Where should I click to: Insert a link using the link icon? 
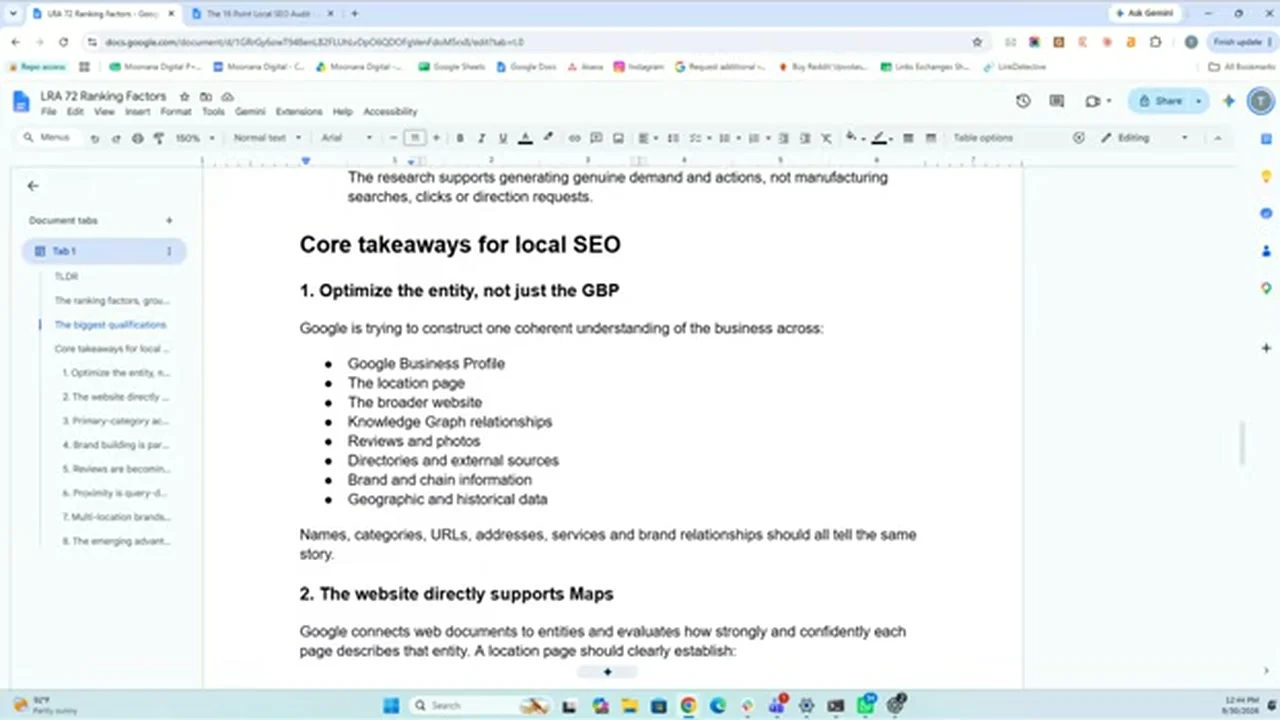pyautogui.click(x=574, y=138)
